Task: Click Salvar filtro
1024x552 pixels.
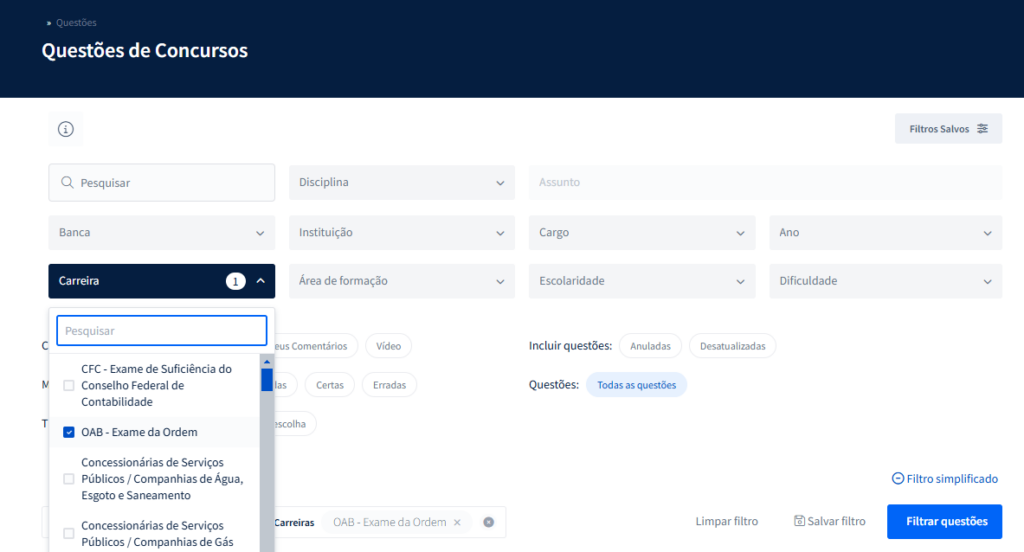Action: pos(829,521)
